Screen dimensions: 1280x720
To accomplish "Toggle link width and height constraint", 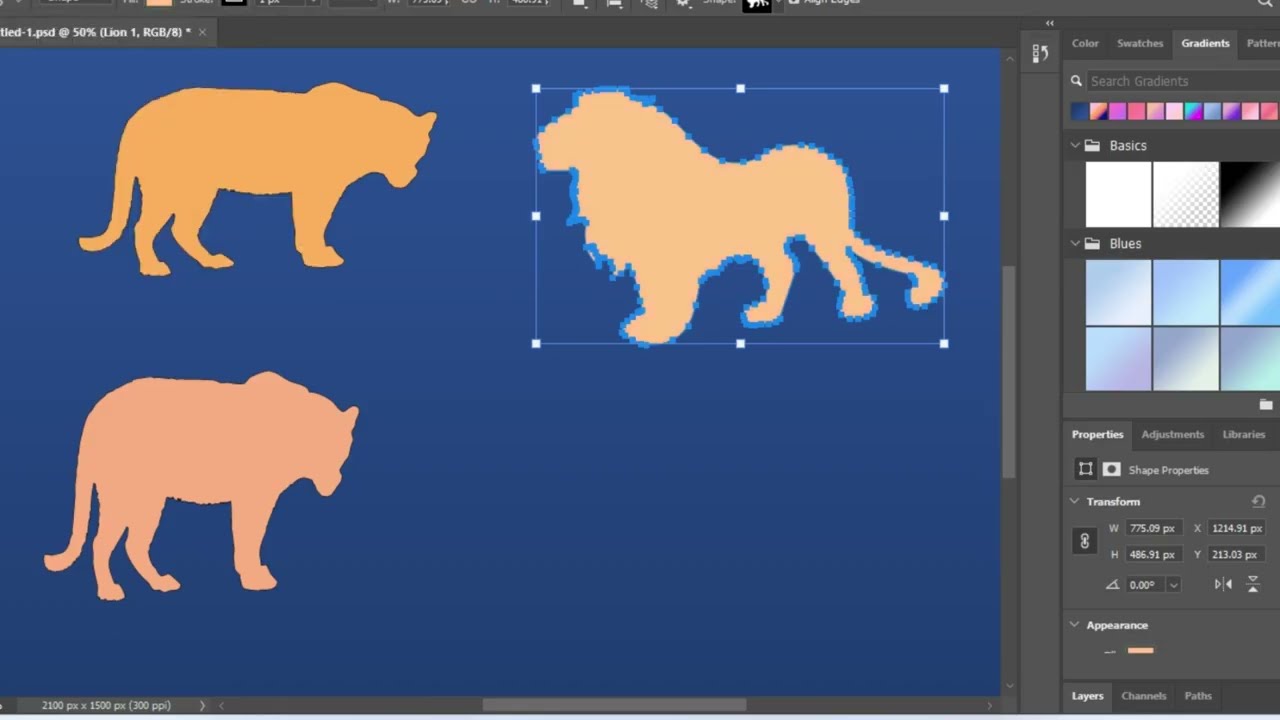I will point(1085,541).
